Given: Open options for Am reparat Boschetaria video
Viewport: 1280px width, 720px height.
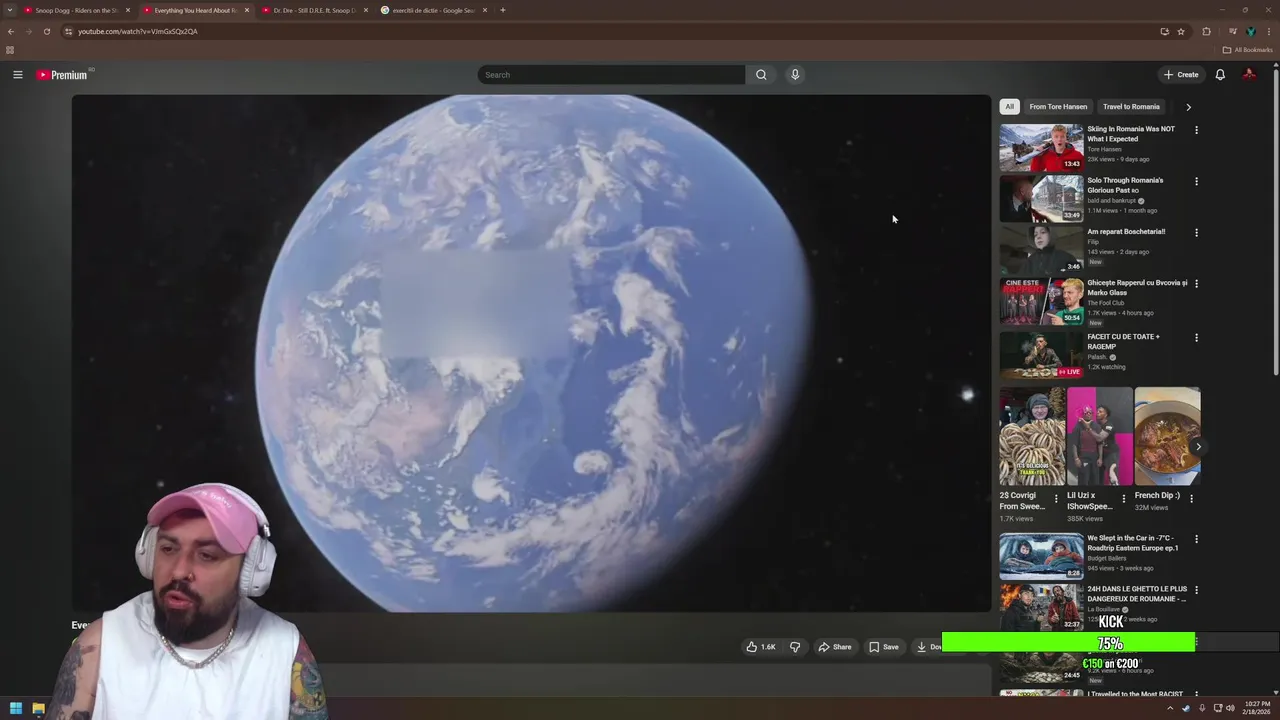Looking at the screenshot, I should (1196, 233).
